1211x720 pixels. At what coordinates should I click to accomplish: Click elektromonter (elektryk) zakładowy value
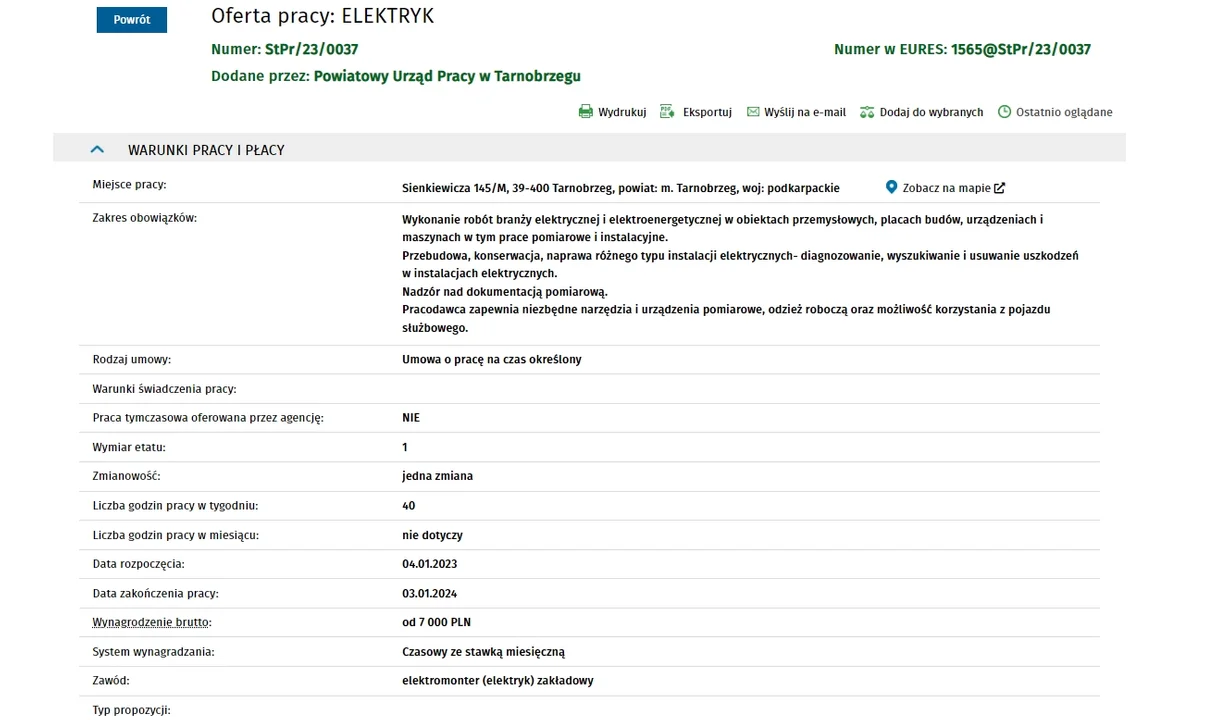(x=498, y=681)
